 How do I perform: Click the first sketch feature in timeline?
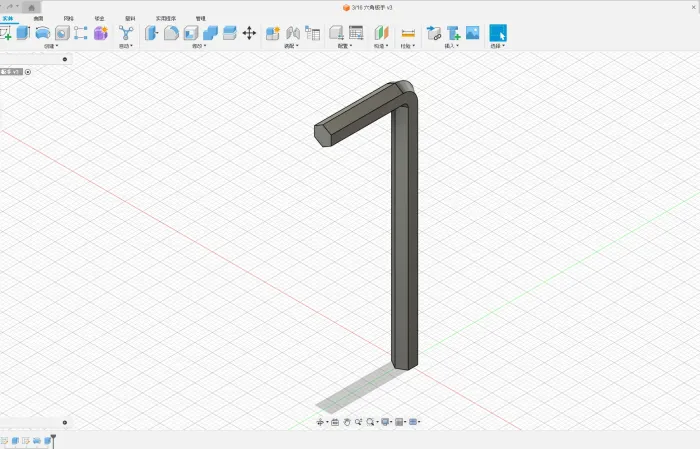point(4,441)
